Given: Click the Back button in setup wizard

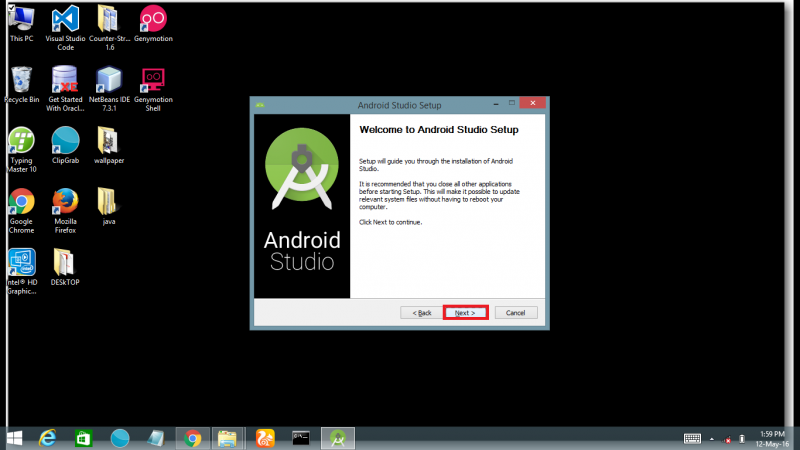Looking at the screenshot, I should [x=421, y=313].
